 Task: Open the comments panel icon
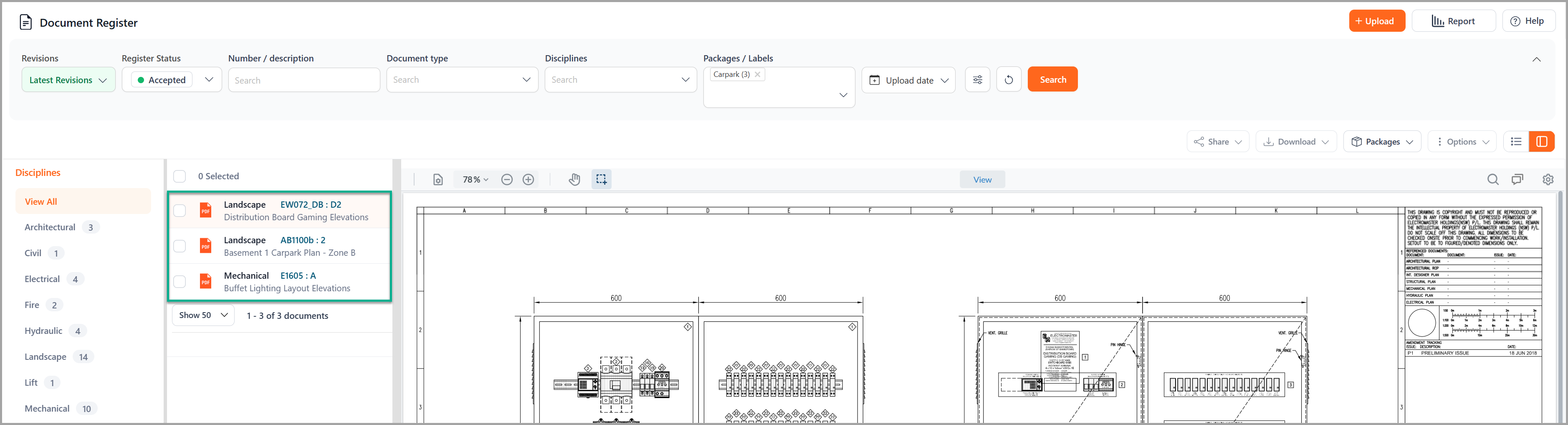(x=1517, y=179)
